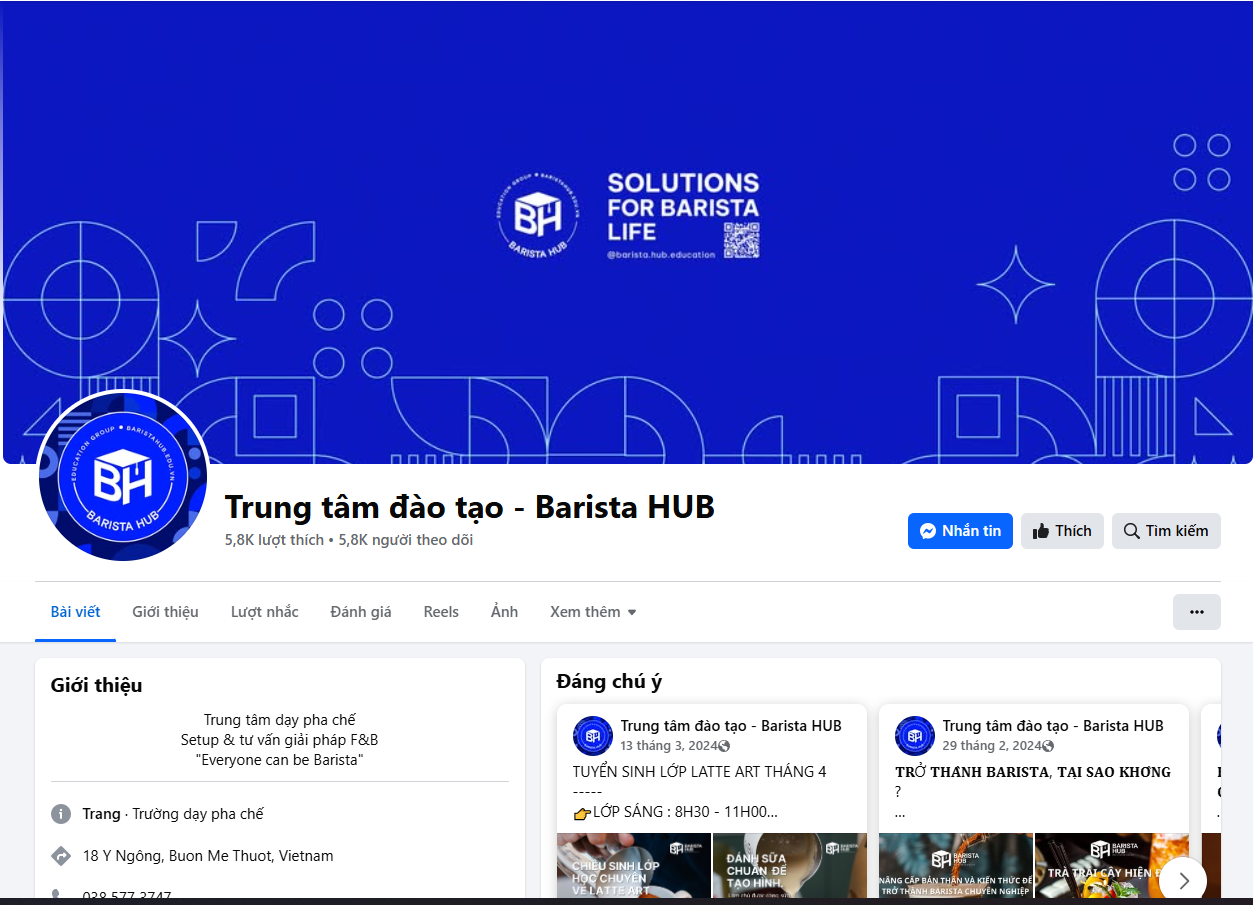Click the globe icon next to 13 tháng 3, 2024
This screenshot has height=905, width=1253.
pyautogui.click(x=724, y=746)
